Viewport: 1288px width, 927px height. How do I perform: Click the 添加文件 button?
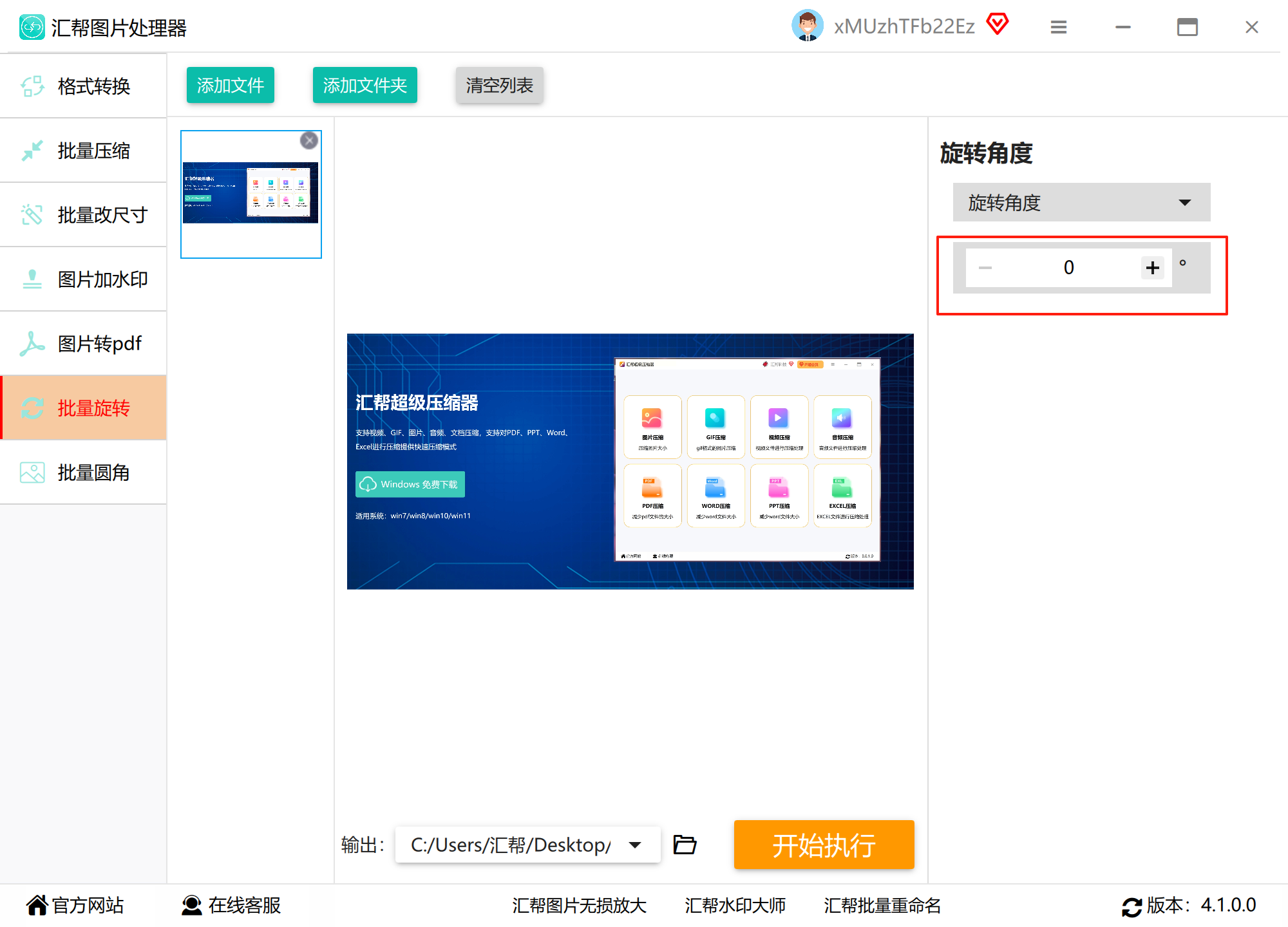(231, 85)
